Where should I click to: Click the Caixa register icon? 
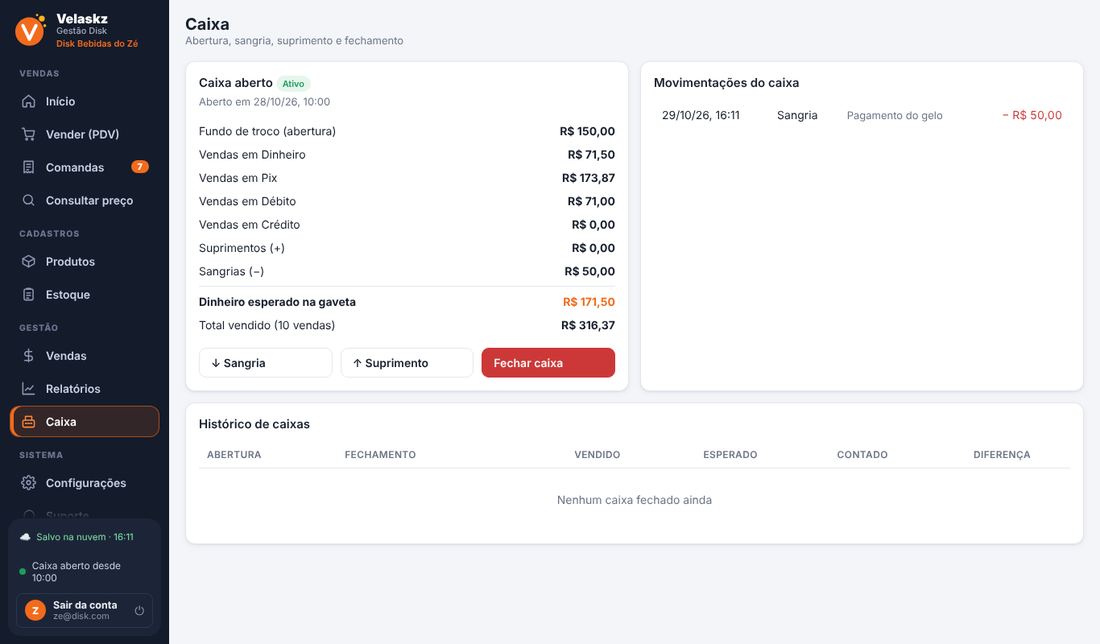point(28,422)
